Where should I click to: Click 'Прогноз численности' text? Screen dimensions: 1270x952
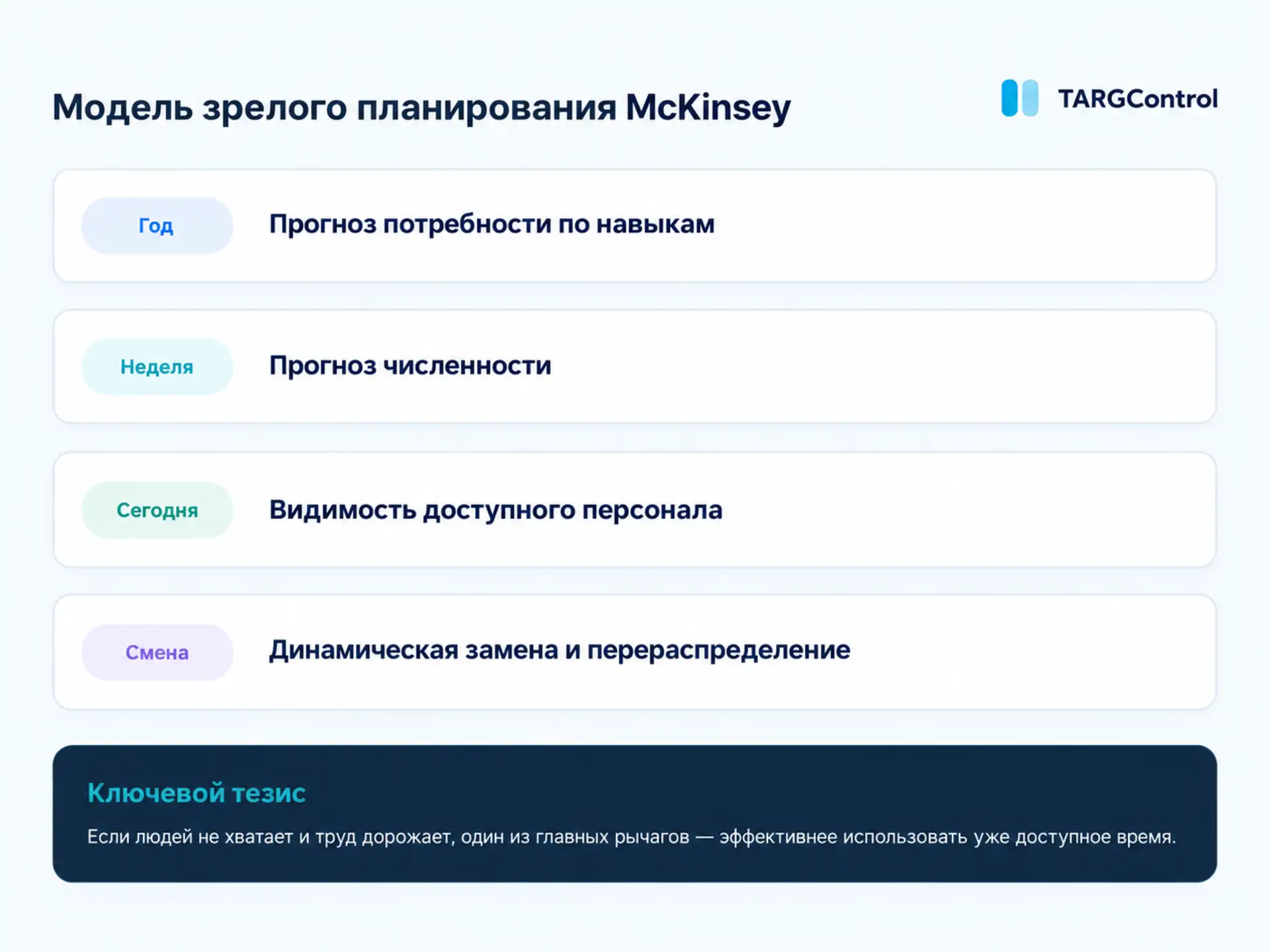(410, 366)
